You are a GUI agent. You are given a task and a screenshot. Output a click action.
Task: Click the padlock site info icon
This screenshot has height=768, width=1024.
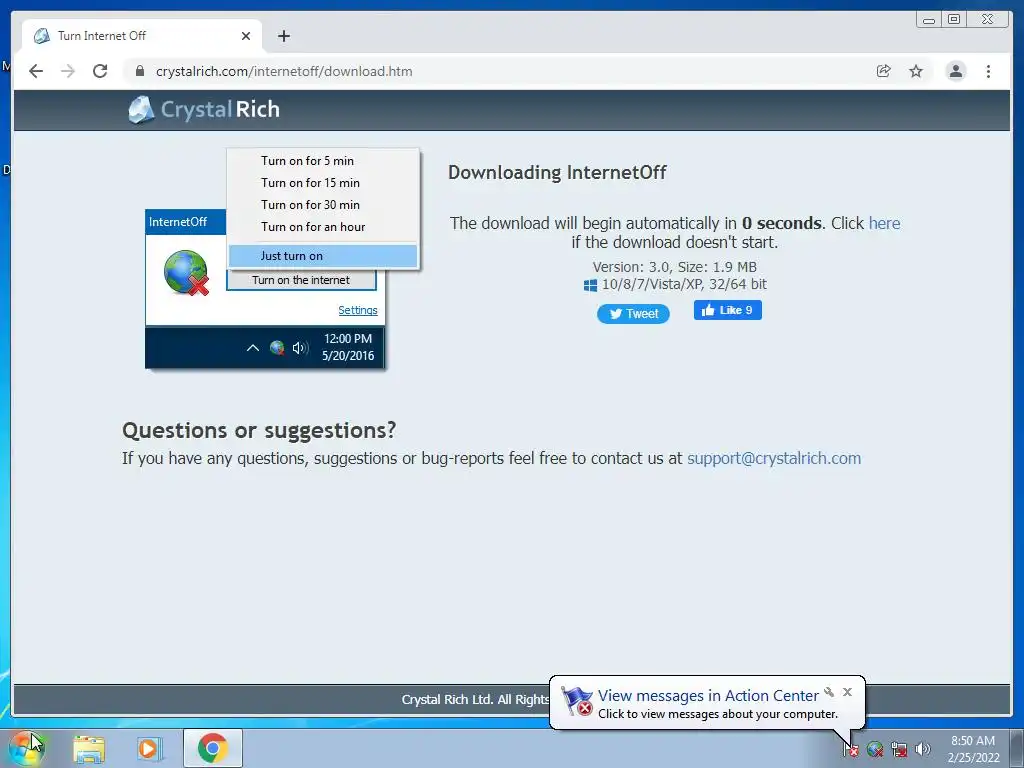(139, 71)
